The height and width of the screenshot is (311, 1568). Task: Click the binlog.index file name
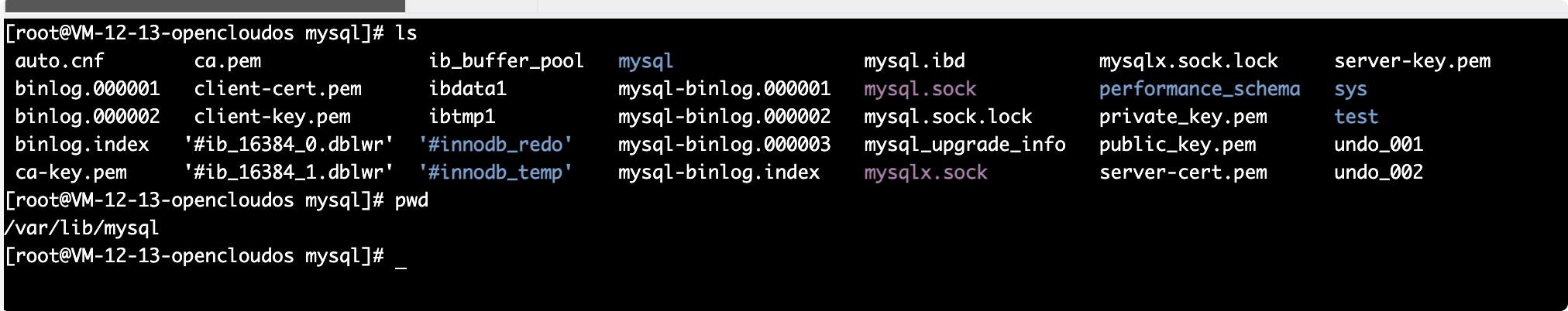[82, 145]
